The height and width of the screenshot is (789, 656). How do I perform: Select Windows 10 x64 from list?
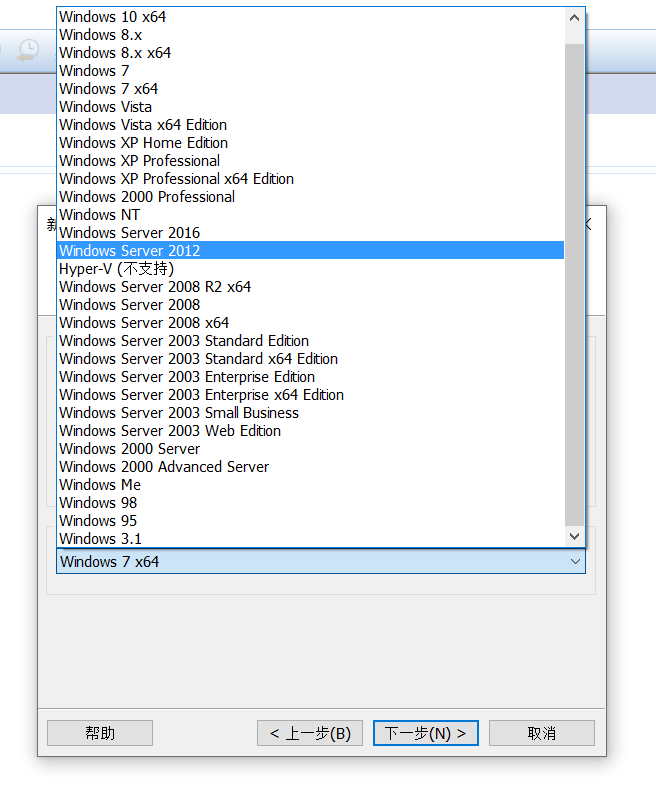click(310, 17)
